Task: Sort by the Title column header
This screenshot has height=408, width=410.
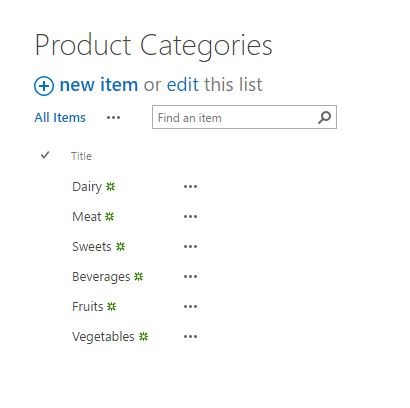Action: coord(81,156)
